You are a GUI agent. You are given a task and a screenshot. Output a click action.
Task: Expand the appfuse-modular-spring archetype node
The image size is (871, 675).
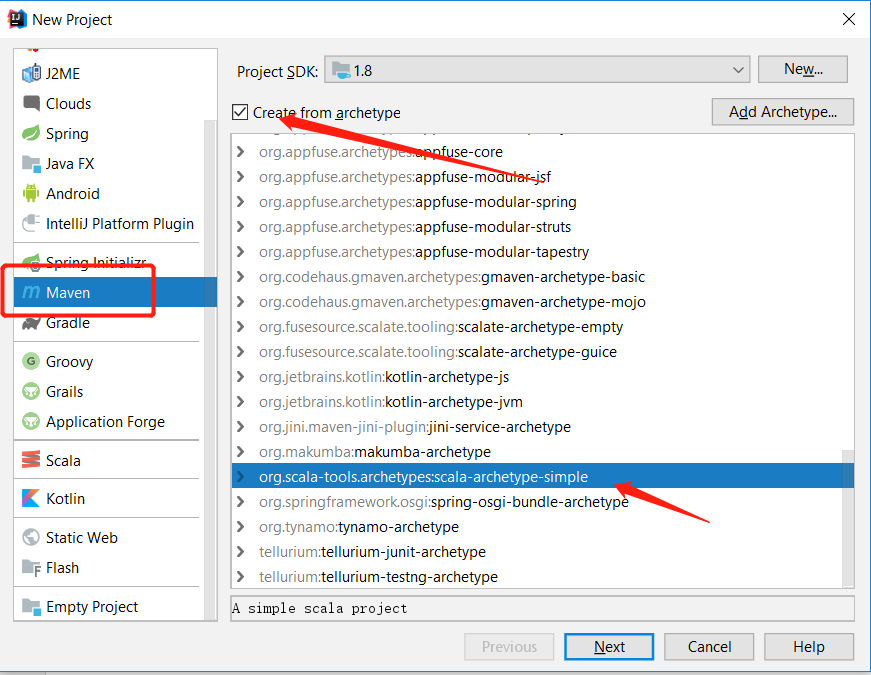point(241,202)
